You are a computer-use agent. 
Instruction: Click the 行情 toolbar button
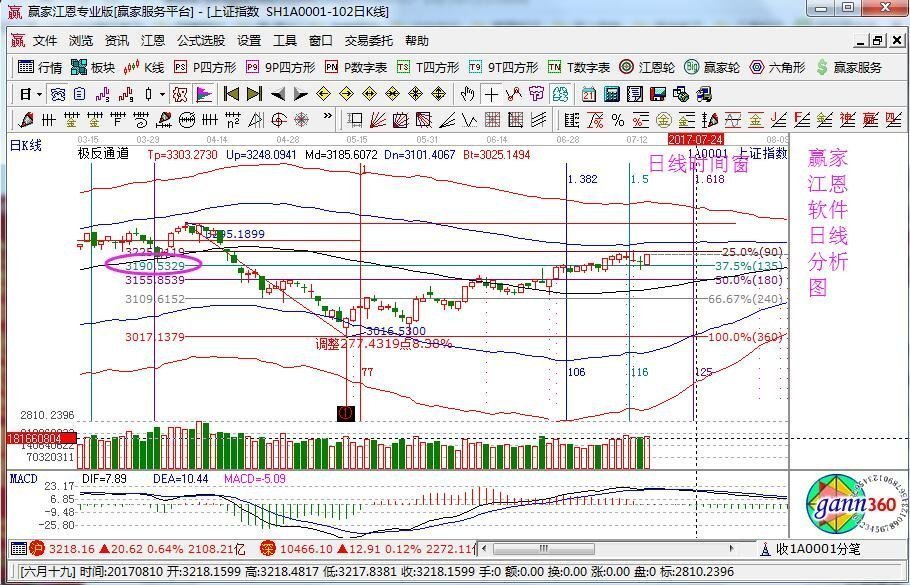[x=40, y=67]
